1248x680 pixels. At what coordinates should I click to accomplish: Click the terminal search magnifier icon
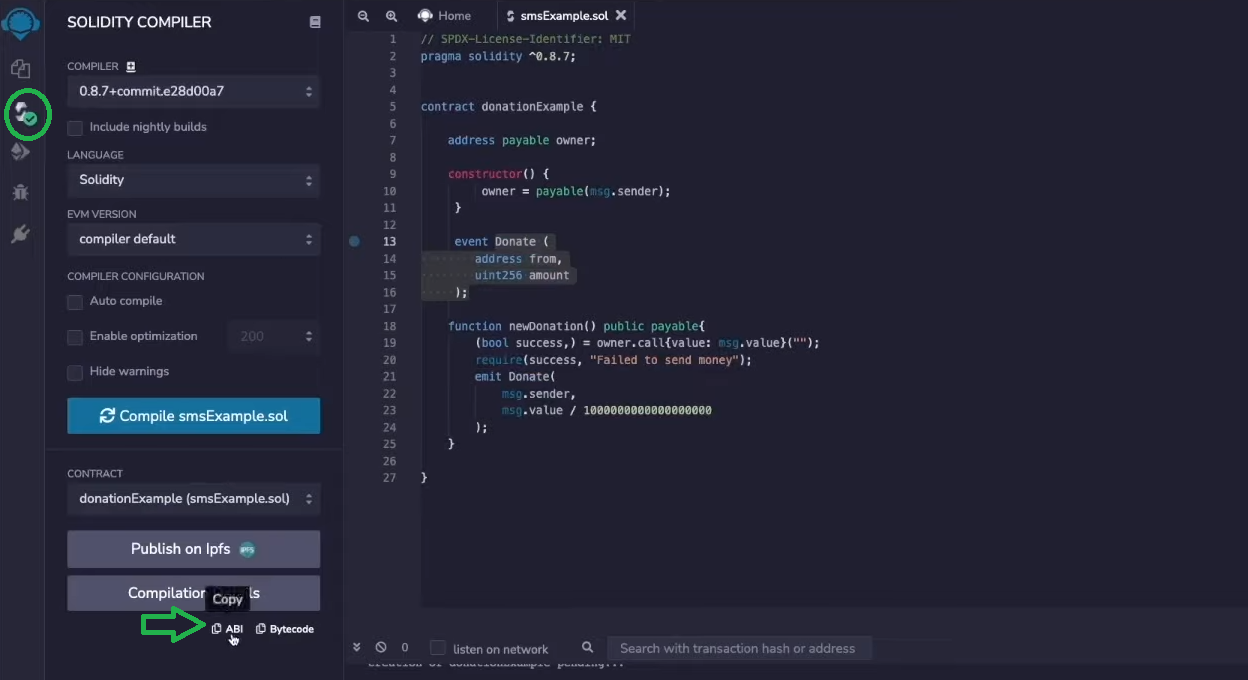588,648
